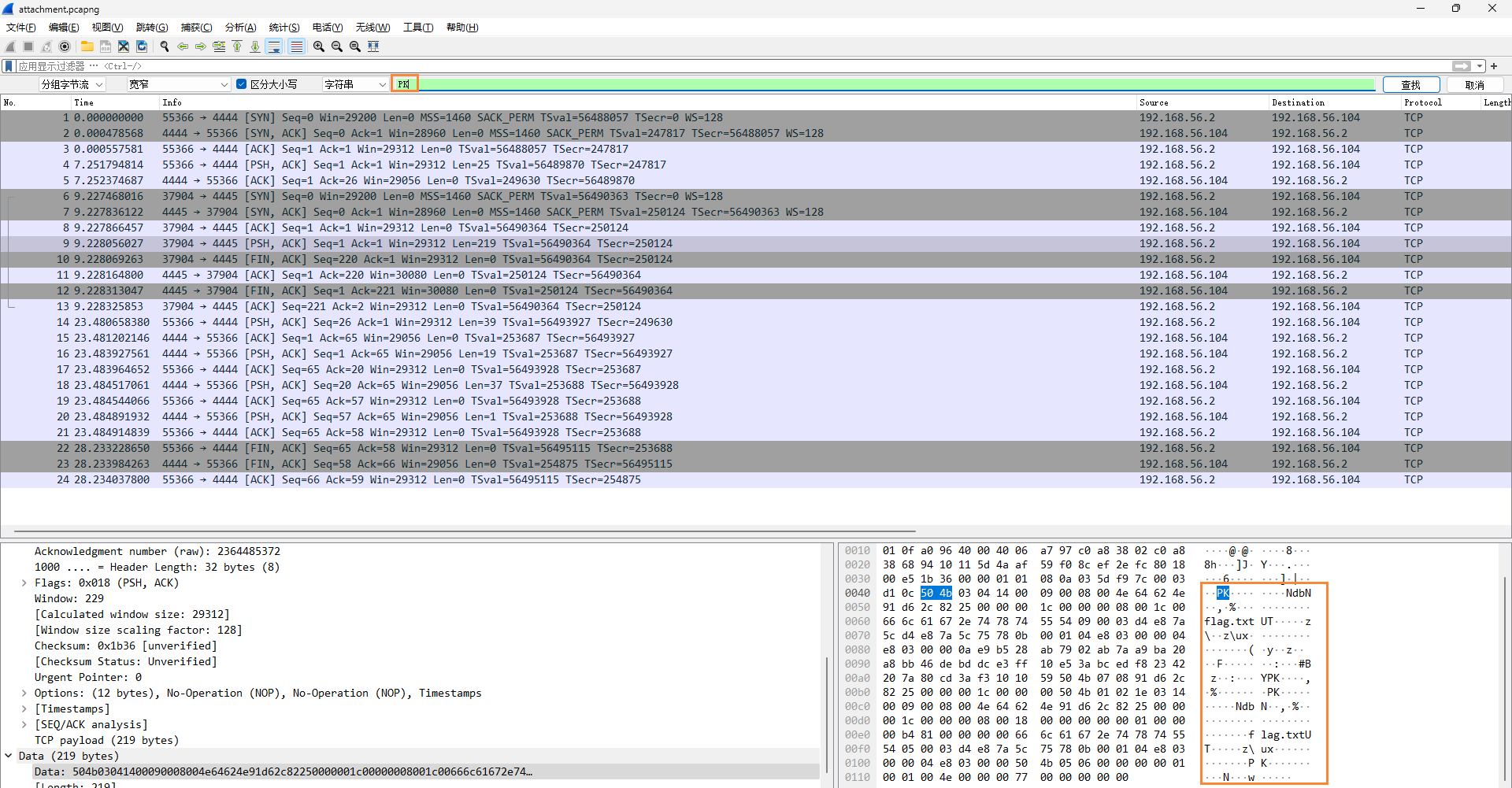Click the zoom out icon
Image resolution: width=1512 pixels, height=788 pixels.
click(336, 46)
